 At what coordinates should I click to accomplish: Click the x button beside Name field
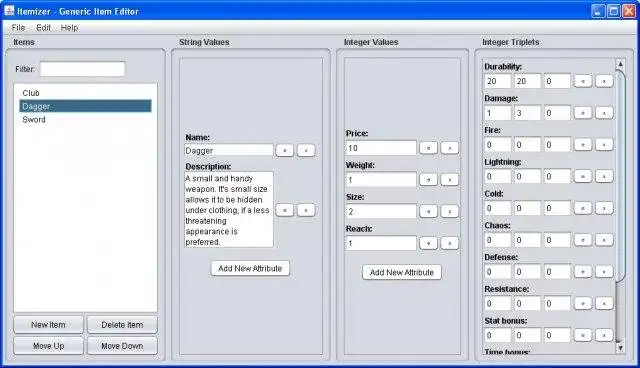pos(306,151)
